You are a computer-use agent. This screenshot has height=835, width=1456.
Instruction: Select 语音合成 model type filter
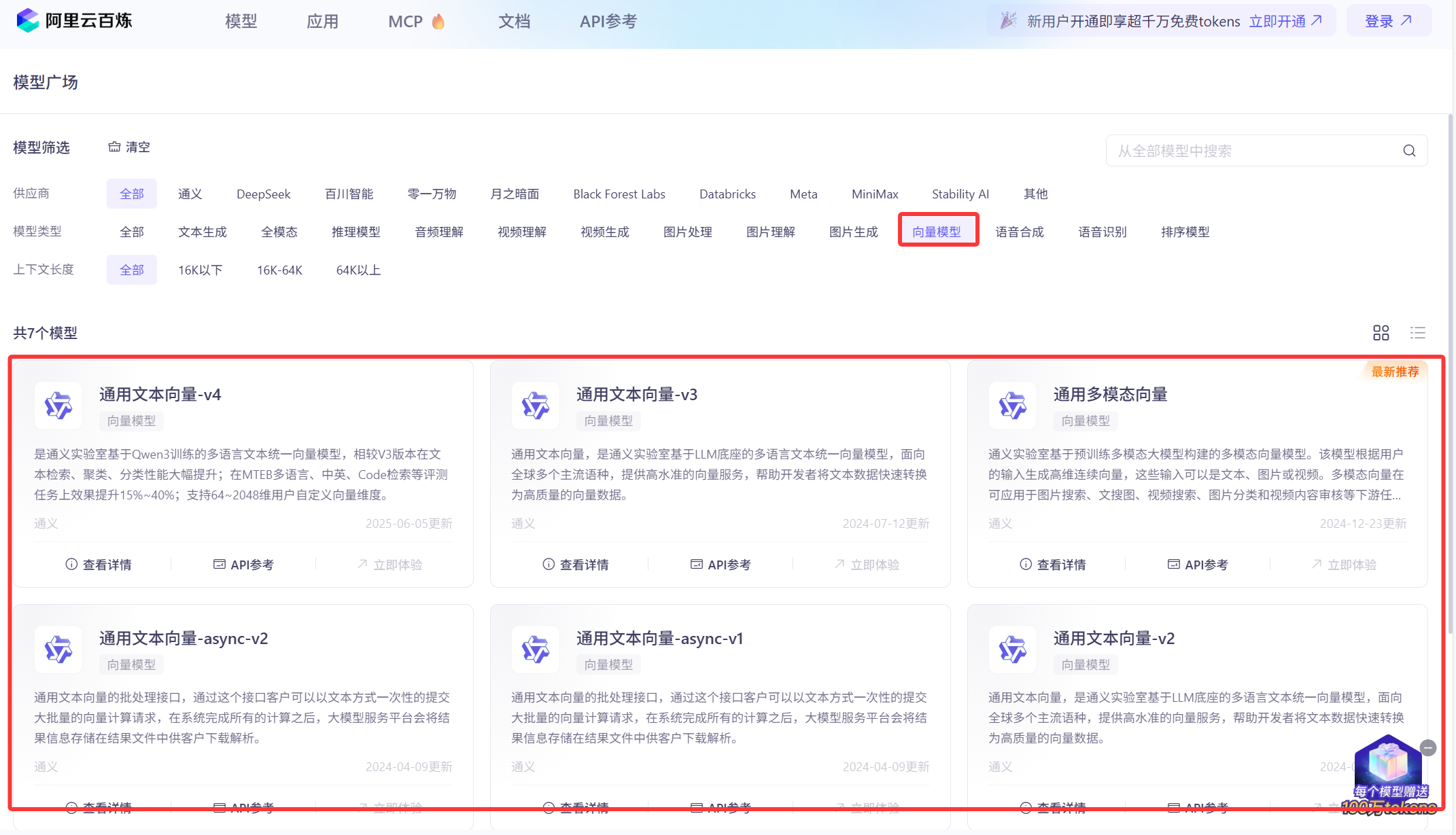coord(1020,232)
